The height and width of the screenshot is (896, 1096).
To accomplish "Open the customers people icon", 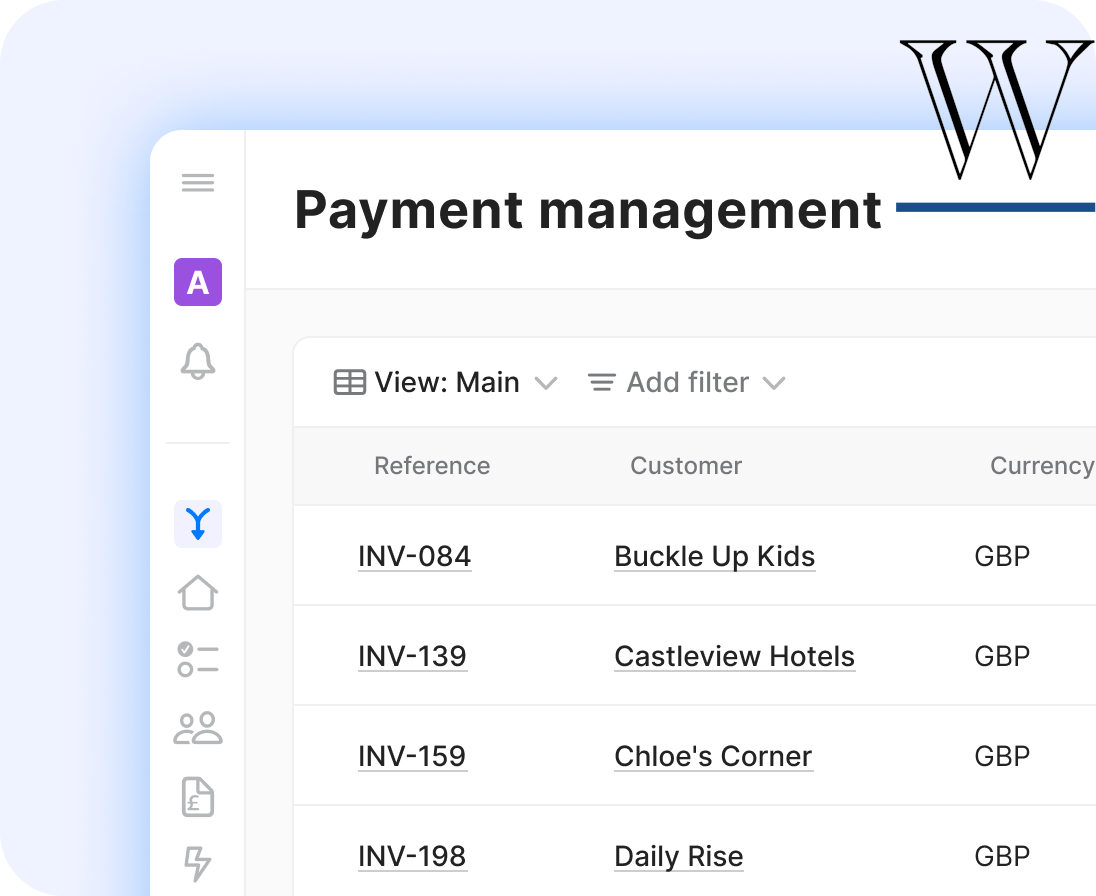I will 198,728.
